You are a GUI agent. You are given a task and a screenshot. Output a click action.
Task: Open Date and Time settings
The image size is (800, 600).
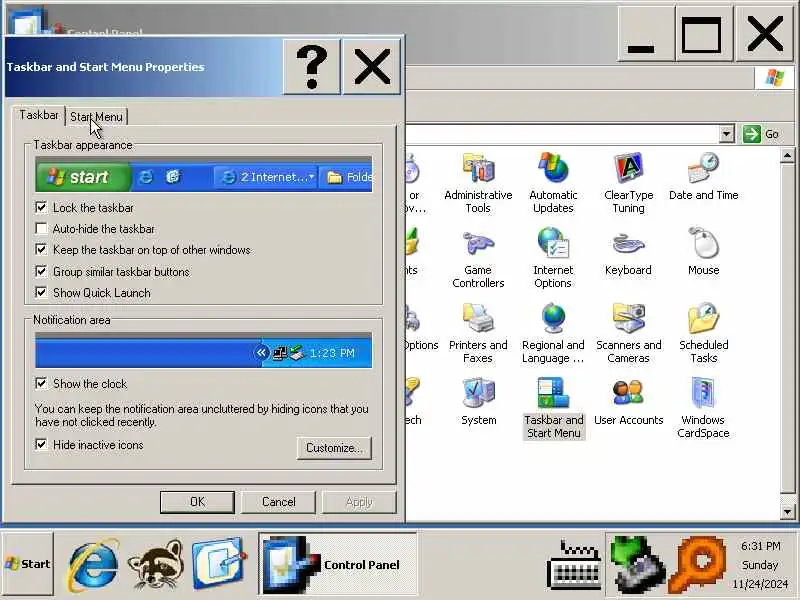pyautogui.click(x=704, y=177)
